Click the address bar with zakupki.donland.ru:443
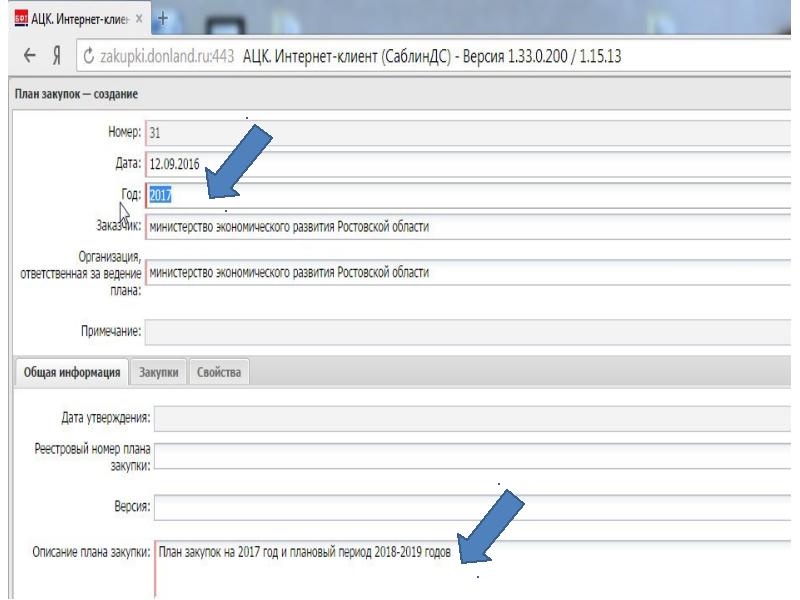800x600 pixels. (x=434, y=56)
